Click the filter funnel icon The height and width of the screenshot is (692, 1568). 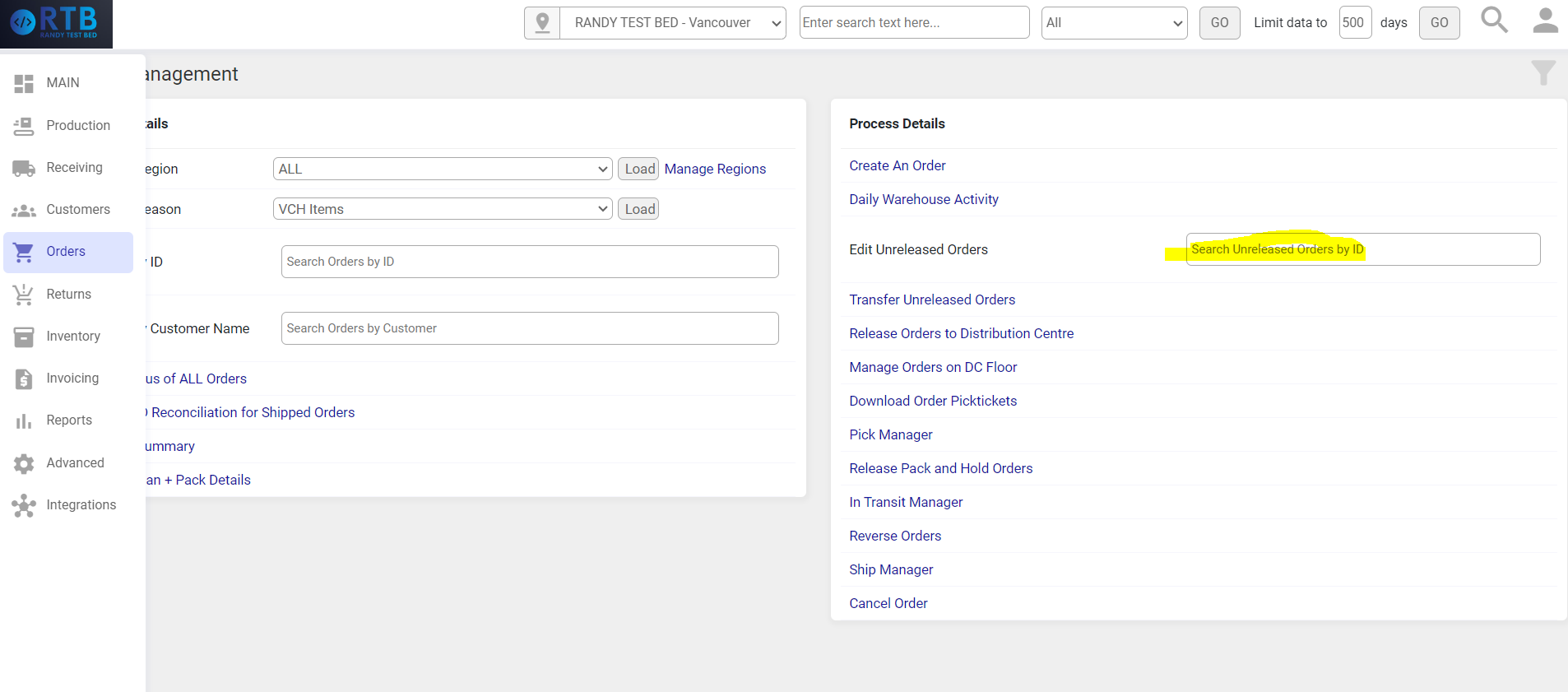pos(1542,73)
